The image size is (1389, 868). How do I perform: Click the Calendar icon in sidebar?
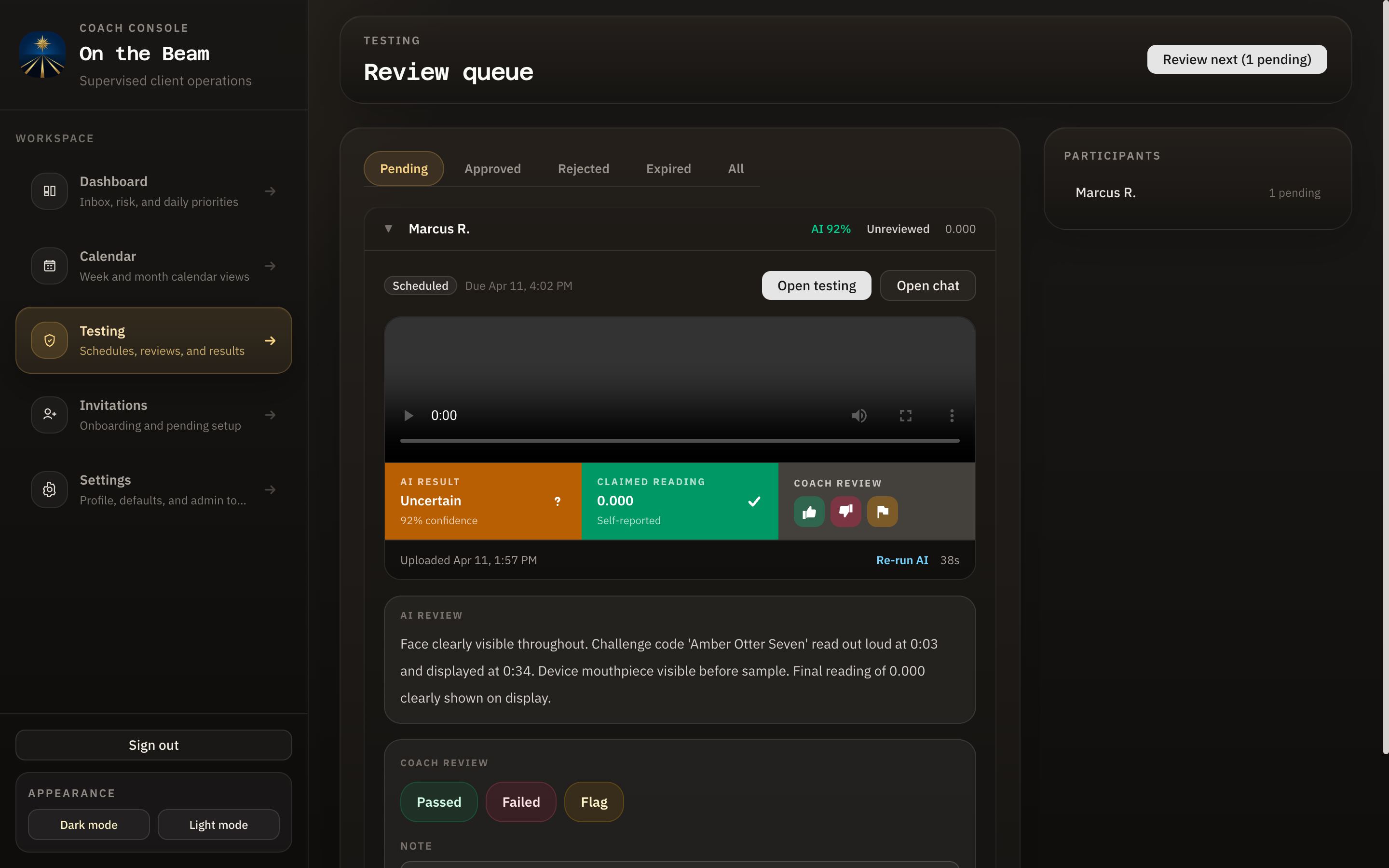tap(49, 266)
